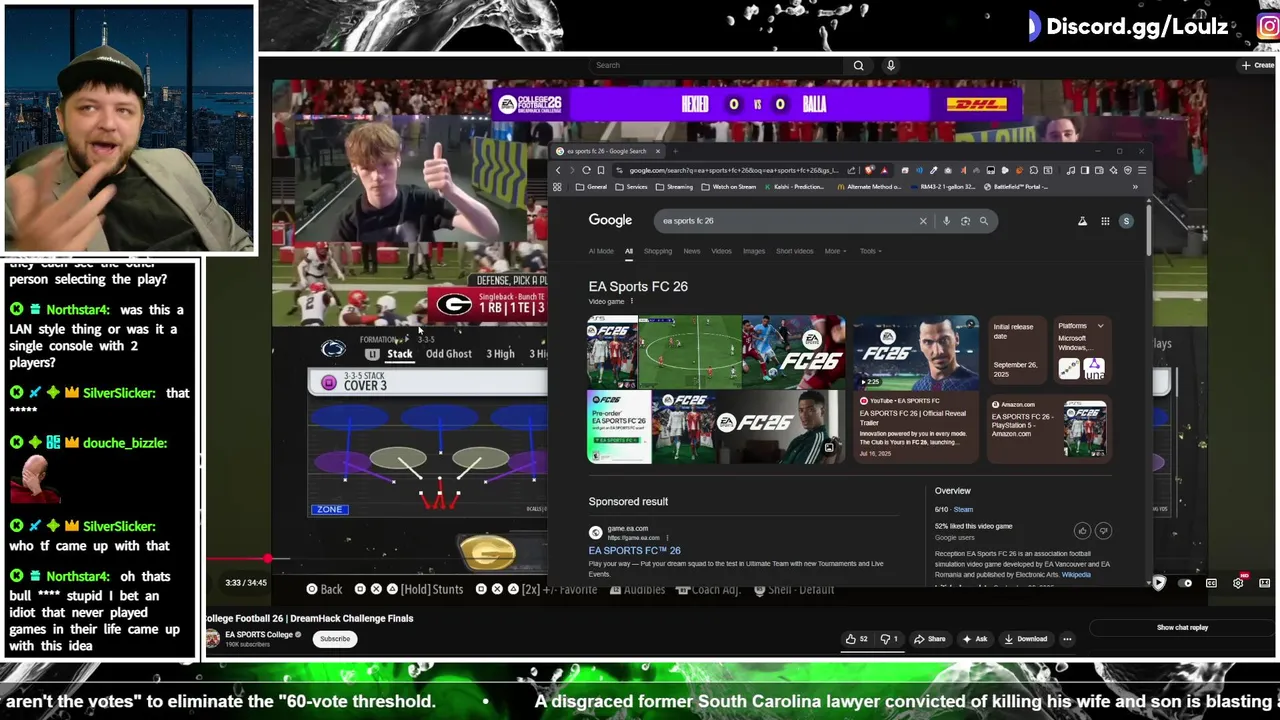Click the bookmark icon beside reload

point(601,170)
